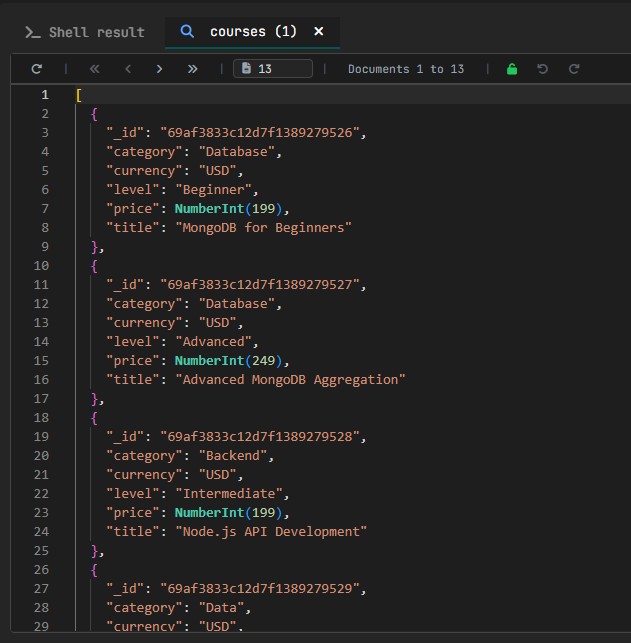Click the closing brace on line 9
Screen dimensions: 631x643
click(x=95, y=247)
